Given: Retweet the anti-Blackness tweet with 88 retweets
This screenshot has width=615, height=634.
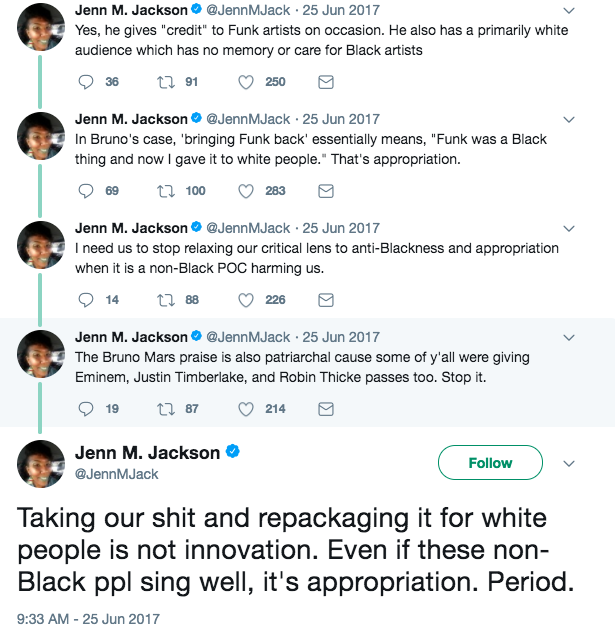Looking at the screenshot, I should click(166, 300).
